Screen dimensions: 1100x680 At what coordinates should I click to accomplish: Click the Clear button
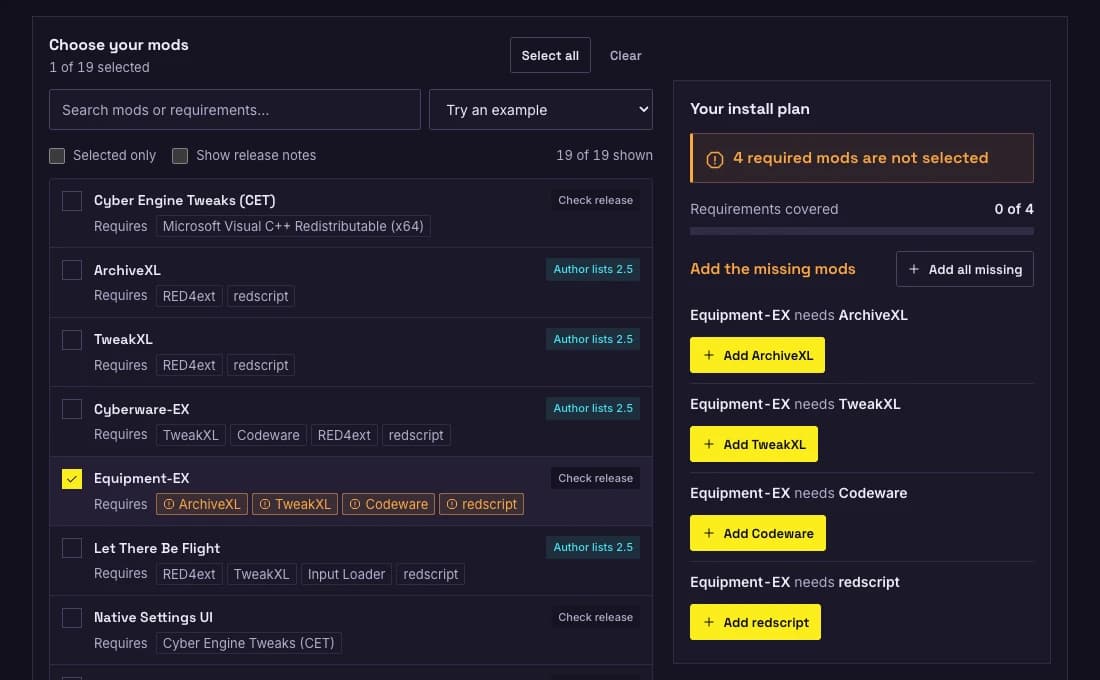point(625,55)
